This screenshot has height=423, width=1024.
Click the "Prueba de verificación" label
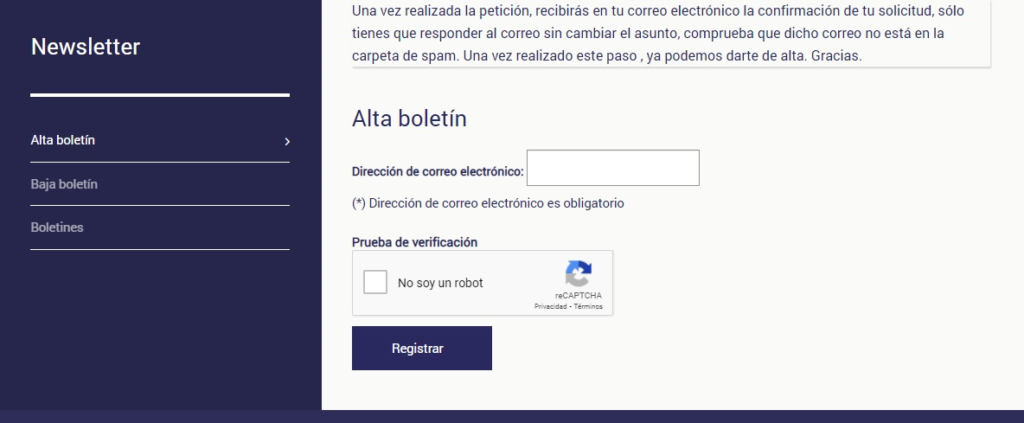click(415, 242)
